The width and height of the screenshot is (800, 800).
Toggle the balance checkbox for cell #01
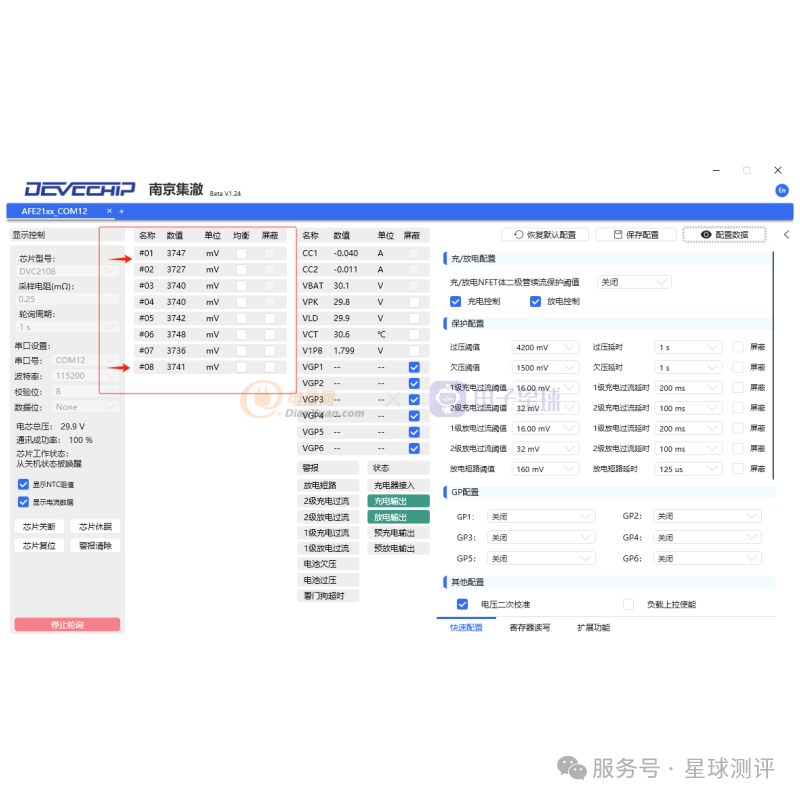241,254
